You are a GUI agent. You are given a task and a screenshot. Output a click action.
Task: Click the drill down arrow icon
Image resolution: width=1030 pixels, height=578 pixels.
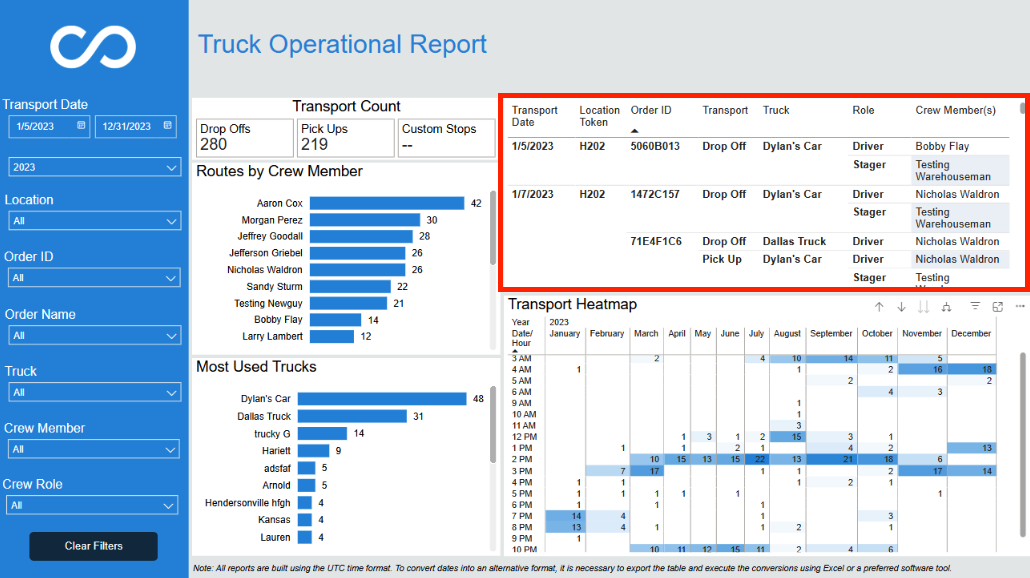click(x=901, y=307)
